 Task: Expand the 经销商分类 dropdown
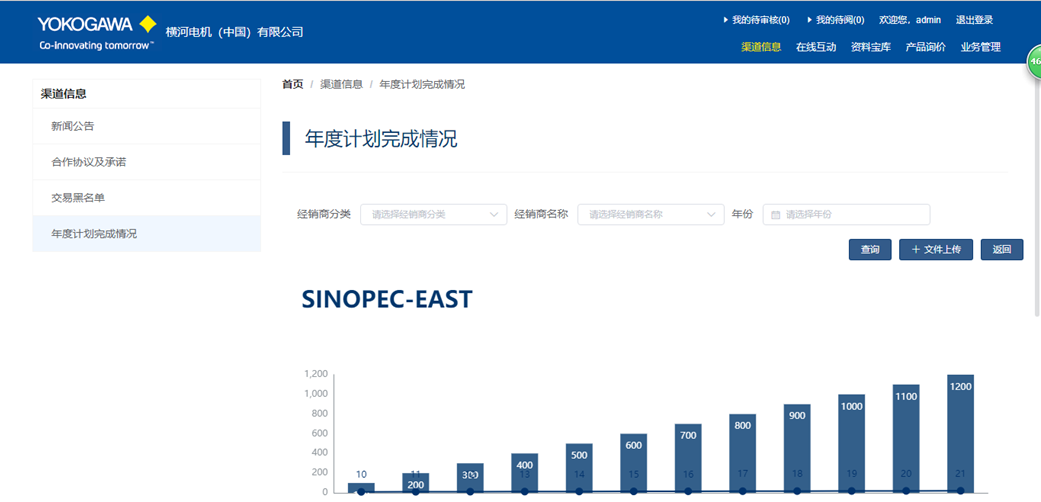[x=433, y=215]
